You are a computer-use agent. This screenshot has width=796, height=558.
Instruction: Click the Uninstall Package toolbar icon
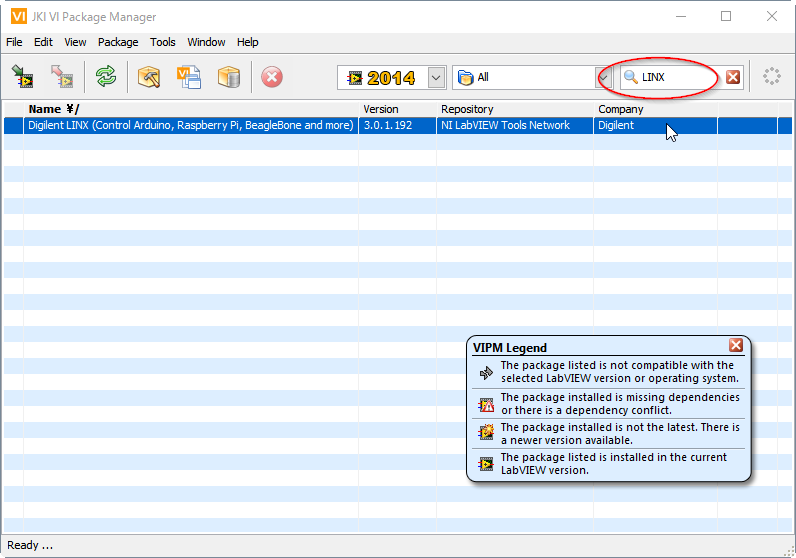pos(62,77)
